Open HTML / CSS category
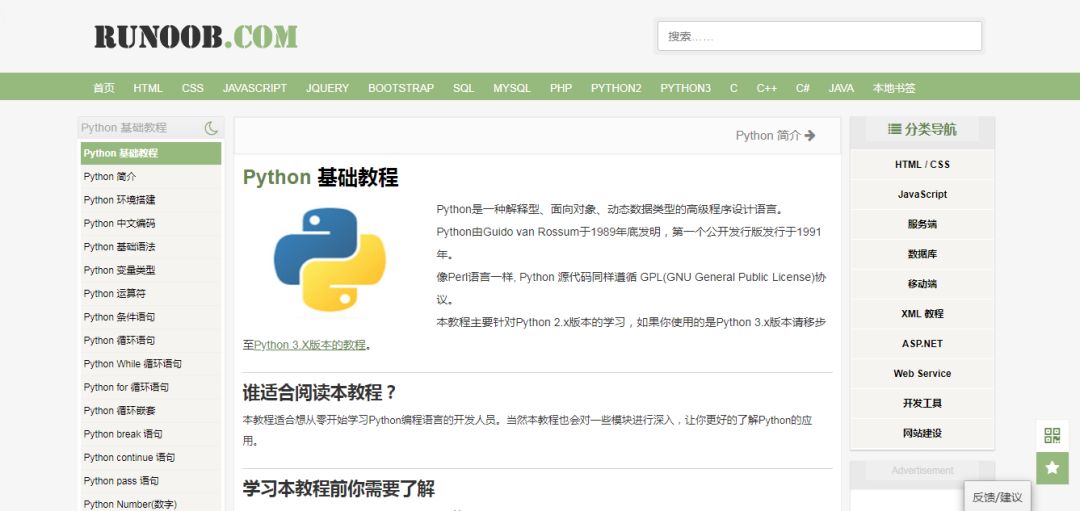Image resolution: width=1080 pixels, height=511 pixels. point(922,165)
